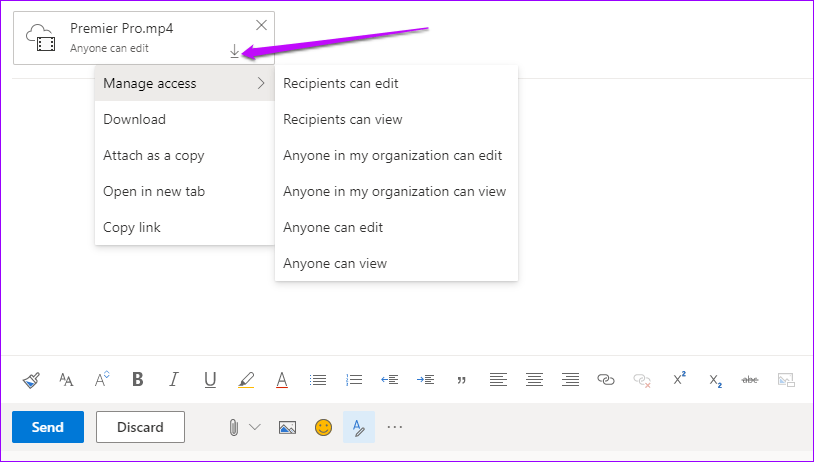
Task: Expand the Manage access submenu
Action: (184, 83)
